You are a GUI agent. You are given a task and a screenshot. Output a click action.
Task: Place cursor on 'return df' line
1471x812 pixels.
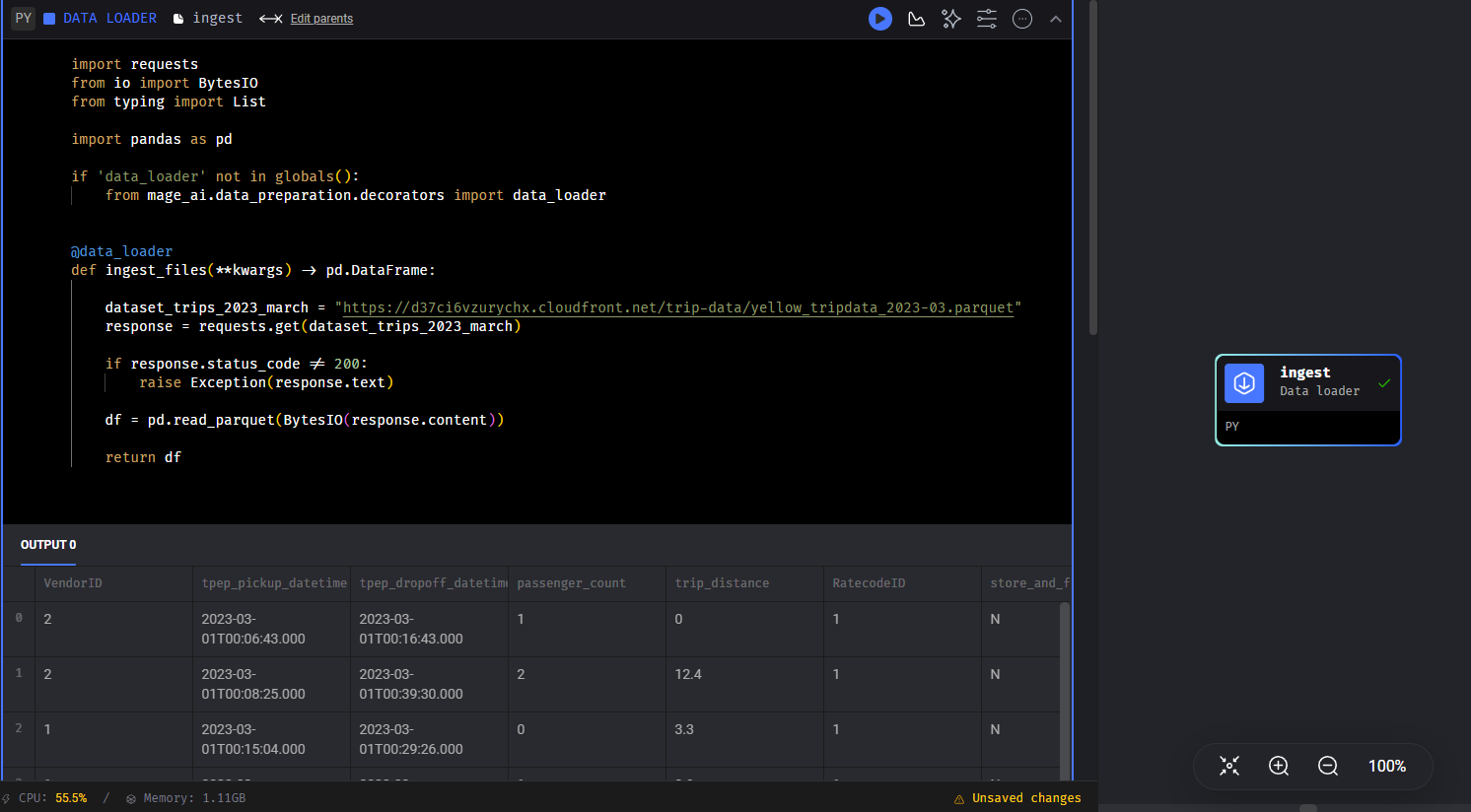click(x=143, y=457)
